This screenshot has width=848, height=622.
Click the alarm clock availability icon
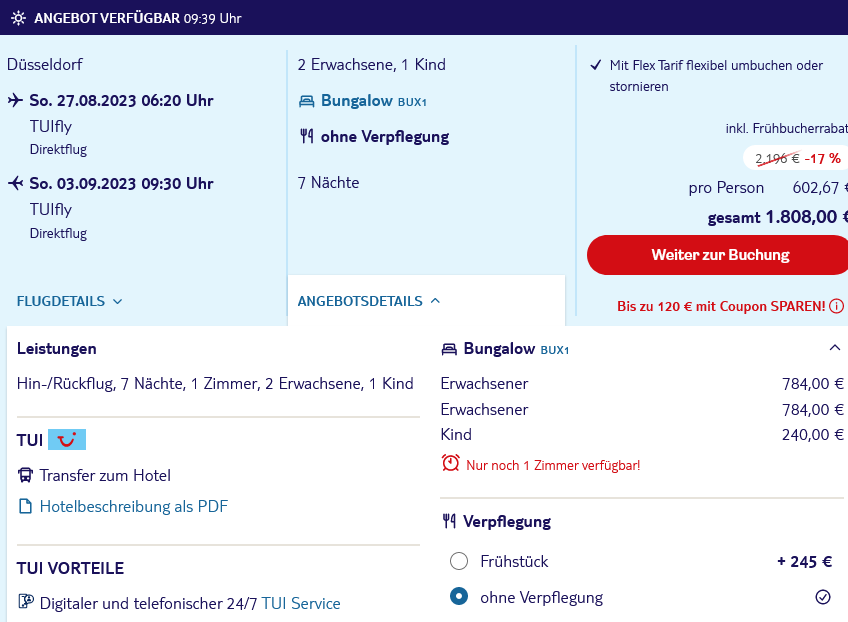coord(450,464)
